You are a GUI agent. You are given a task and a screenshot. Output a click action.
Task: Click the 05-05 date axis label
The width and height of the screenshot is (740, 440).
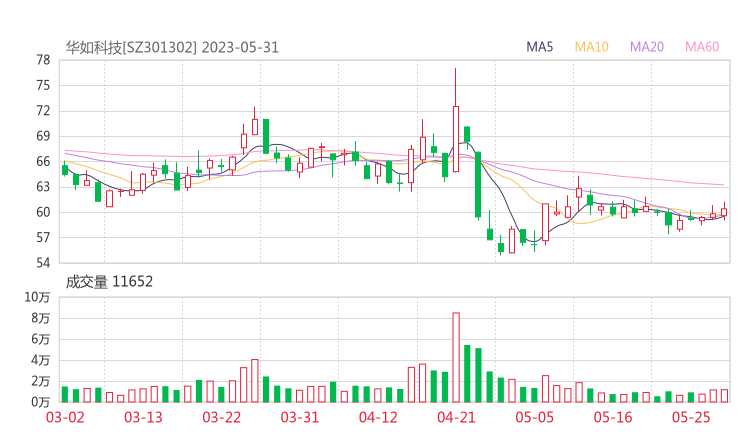click(534, 417)
